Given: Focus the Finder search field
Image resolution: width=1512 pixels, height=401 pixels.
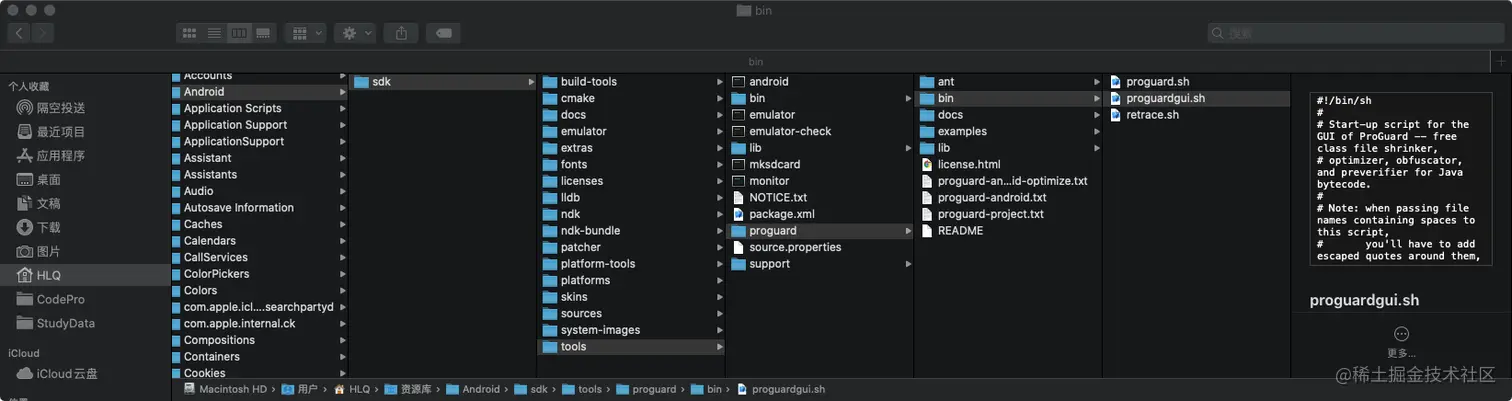Looking at the screenshot, I should 1355,33.
